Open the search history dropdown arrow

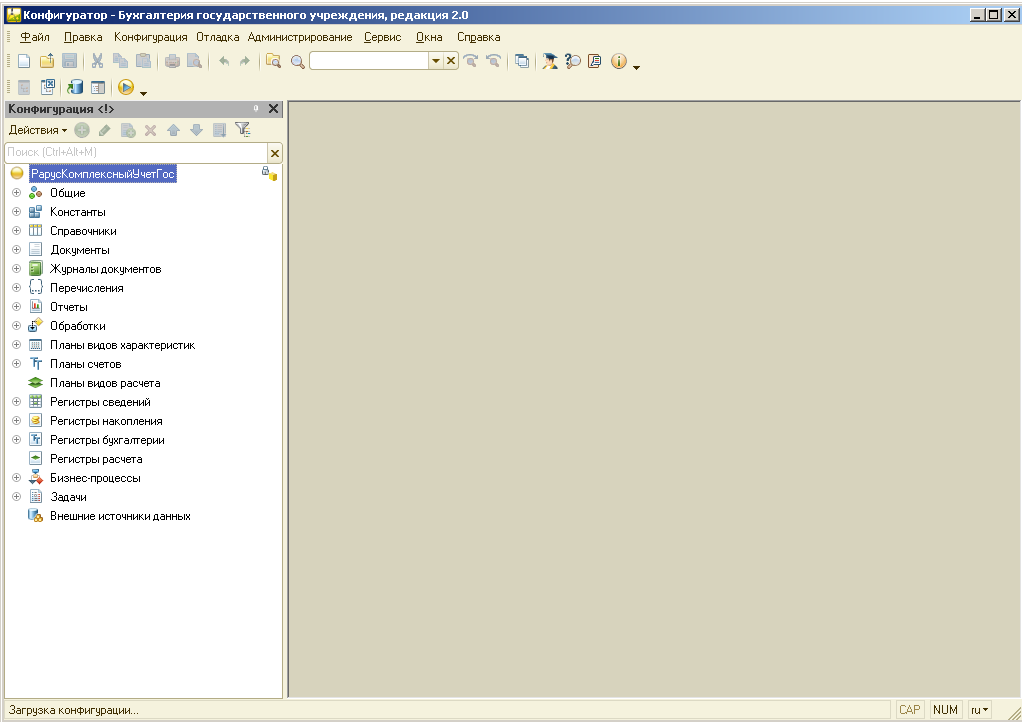tap(436, 61)
